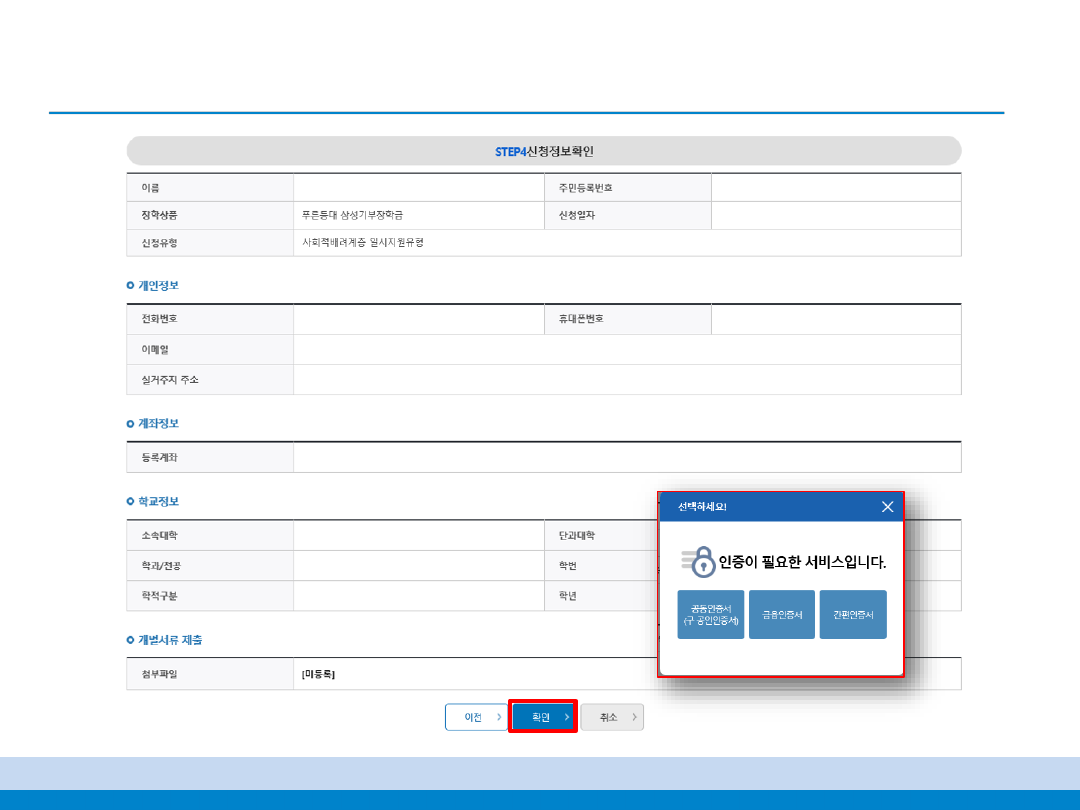The height and width of the screenshot is (810, 1080).
Task: Go back with the 이전 button
Action: point(478,717)
